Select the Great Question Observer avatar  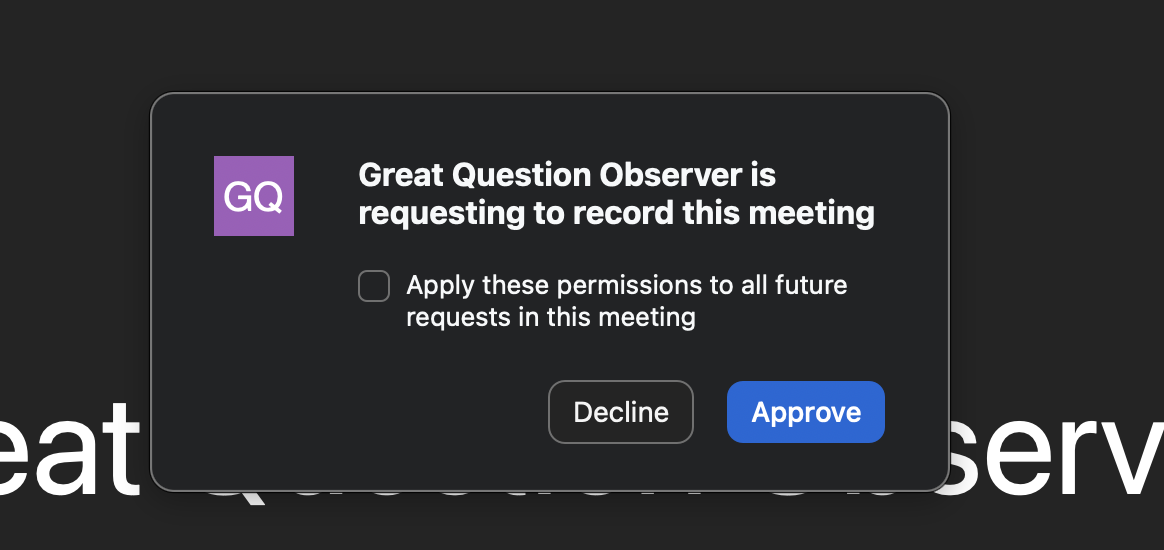point(254,196)
